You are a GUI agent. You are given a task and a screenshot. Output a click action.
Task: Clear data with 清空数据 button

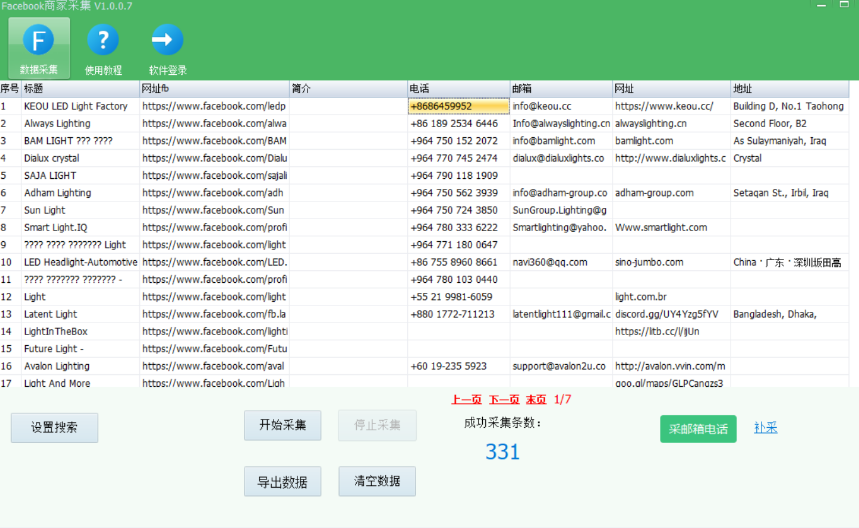377,481
